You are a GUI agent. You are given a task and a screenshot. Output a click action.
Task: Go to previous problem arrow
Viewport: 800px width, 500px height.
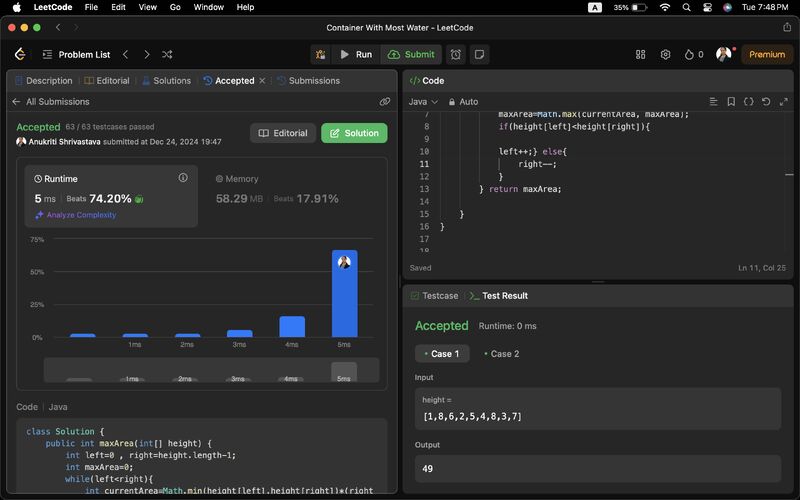point(126,54)
